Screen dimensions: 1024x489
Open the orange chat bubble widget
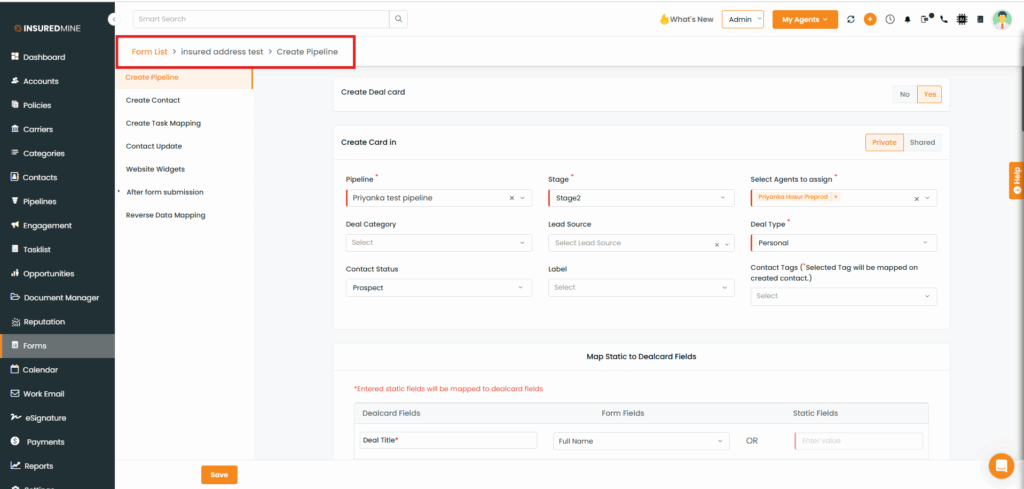[x=1000, y=465]
